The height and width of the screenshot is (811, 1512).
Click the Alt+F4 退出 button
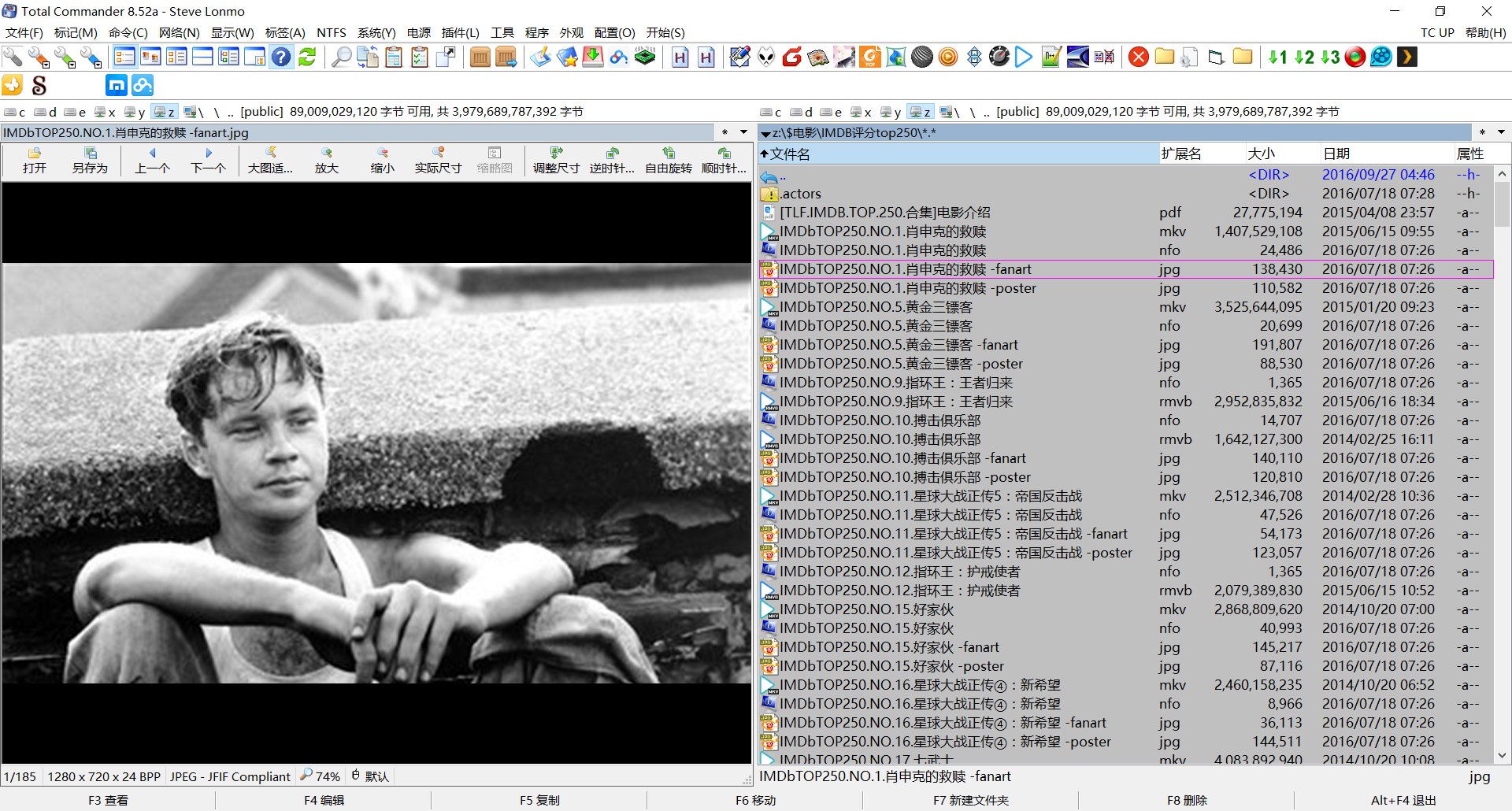(x=1403, y=800)
